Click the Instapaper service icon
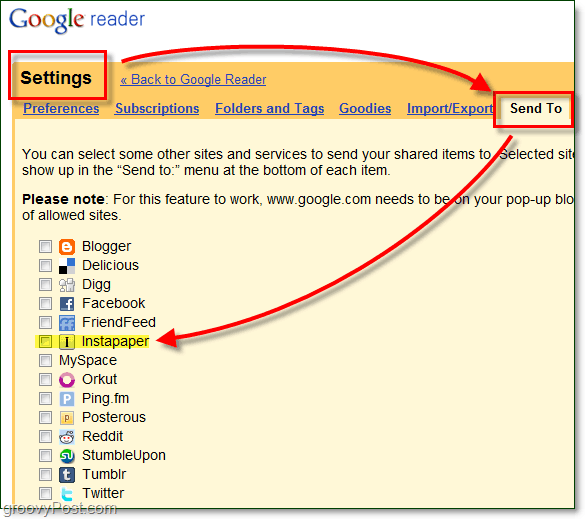This screenshot has height=519, width=585. [67, 341]
